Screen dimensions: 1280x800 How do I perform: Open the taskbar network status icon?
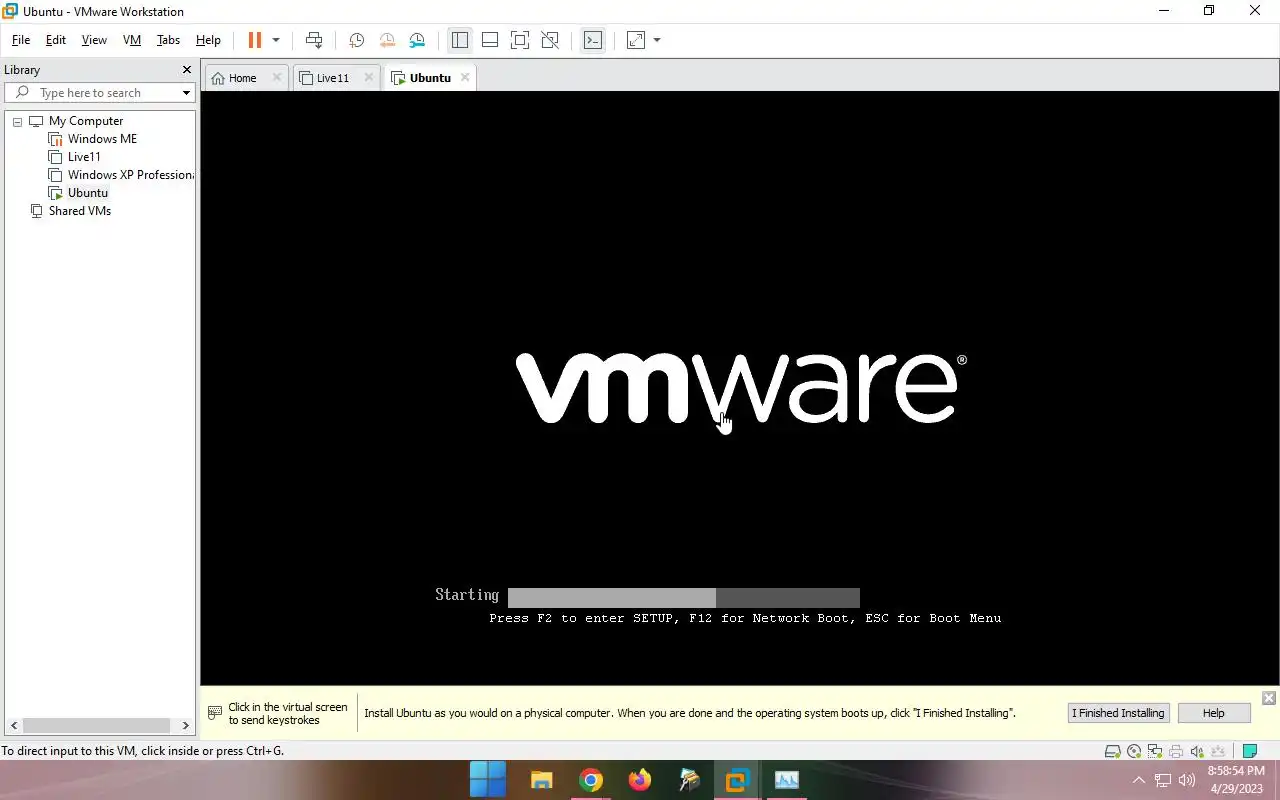point(1163,780)
